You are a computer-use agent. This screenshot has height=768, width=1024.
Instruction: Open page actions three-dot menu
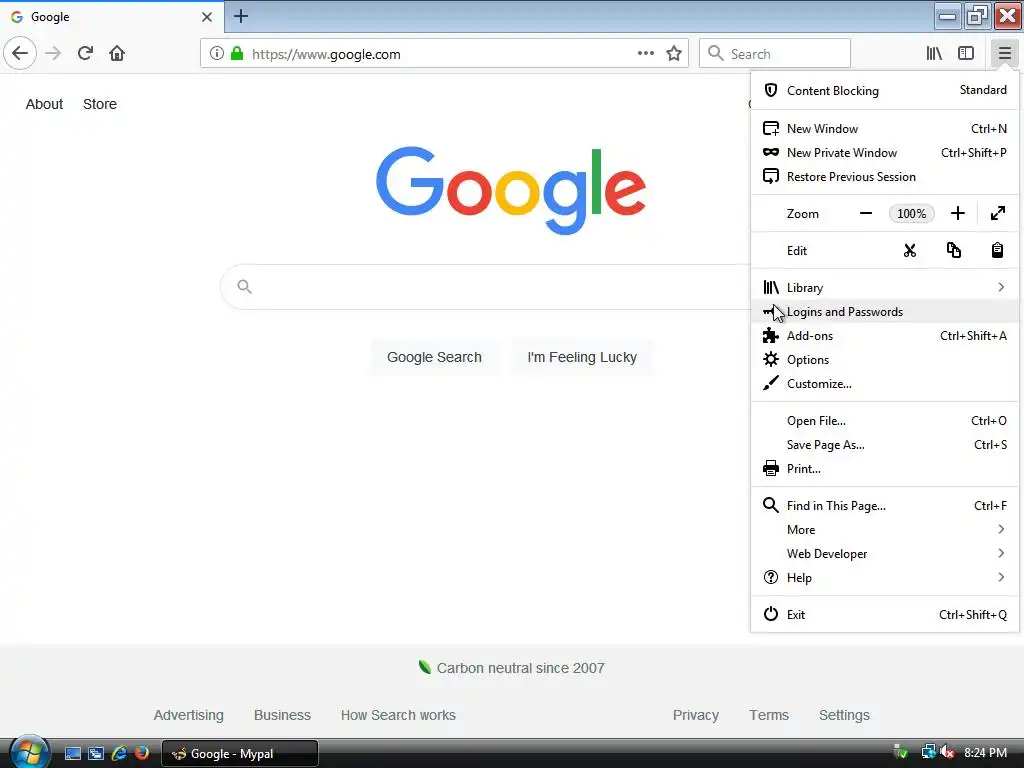point(645,54)
